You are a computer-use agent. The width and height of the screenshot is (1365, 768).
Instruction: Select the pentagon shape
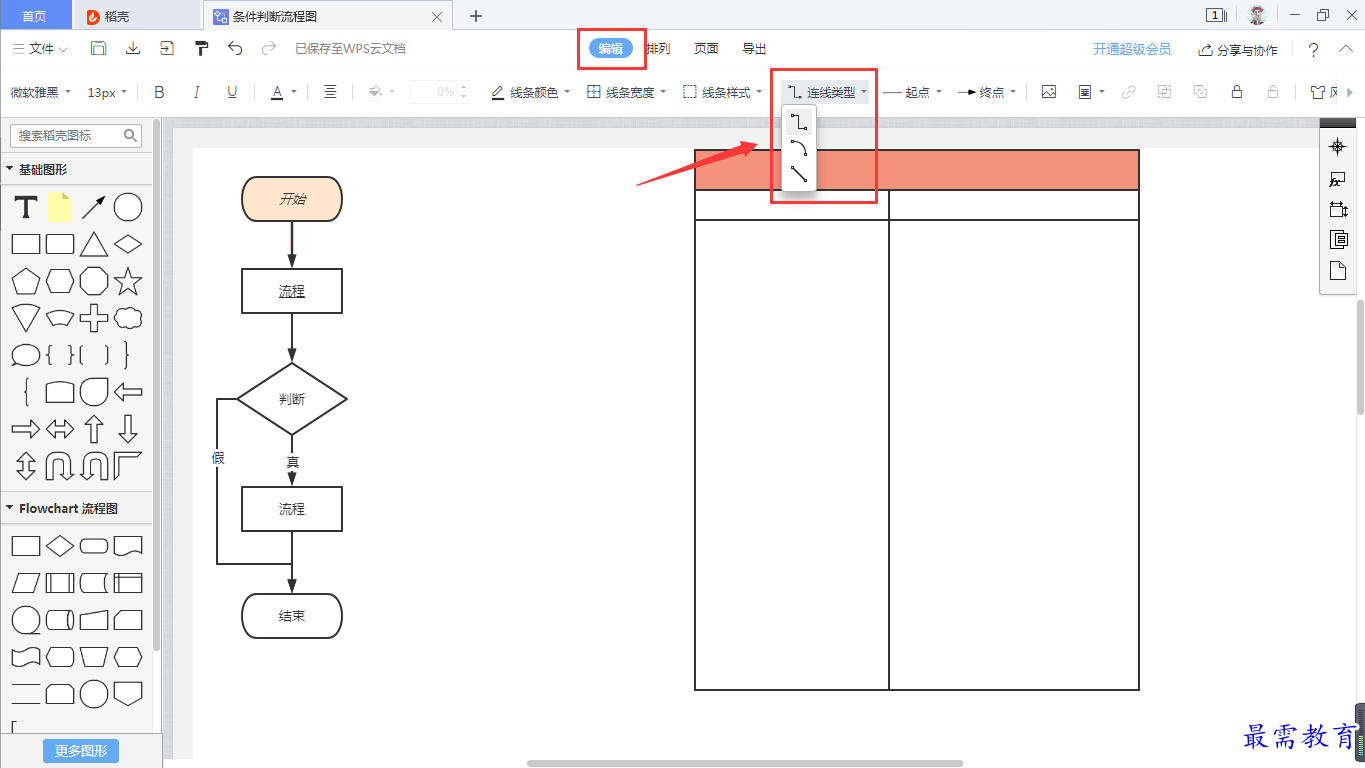[26, 282]
